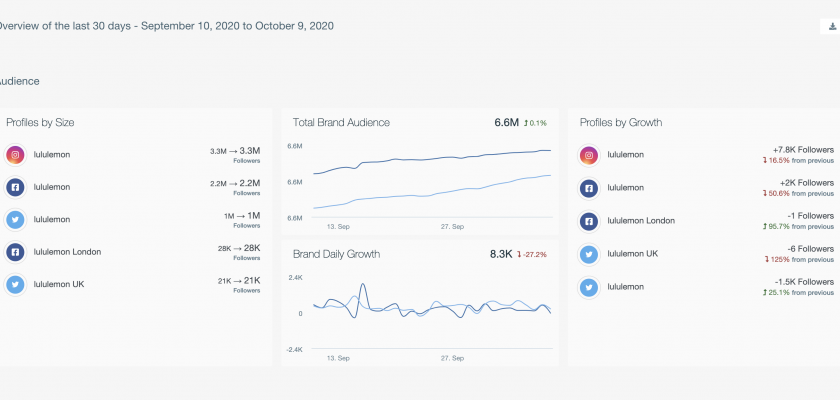The width and height of the screenshot is (840, 400).
Task: Click Instagram icon in Profiles by Growth
Action: tap(589, 155)
